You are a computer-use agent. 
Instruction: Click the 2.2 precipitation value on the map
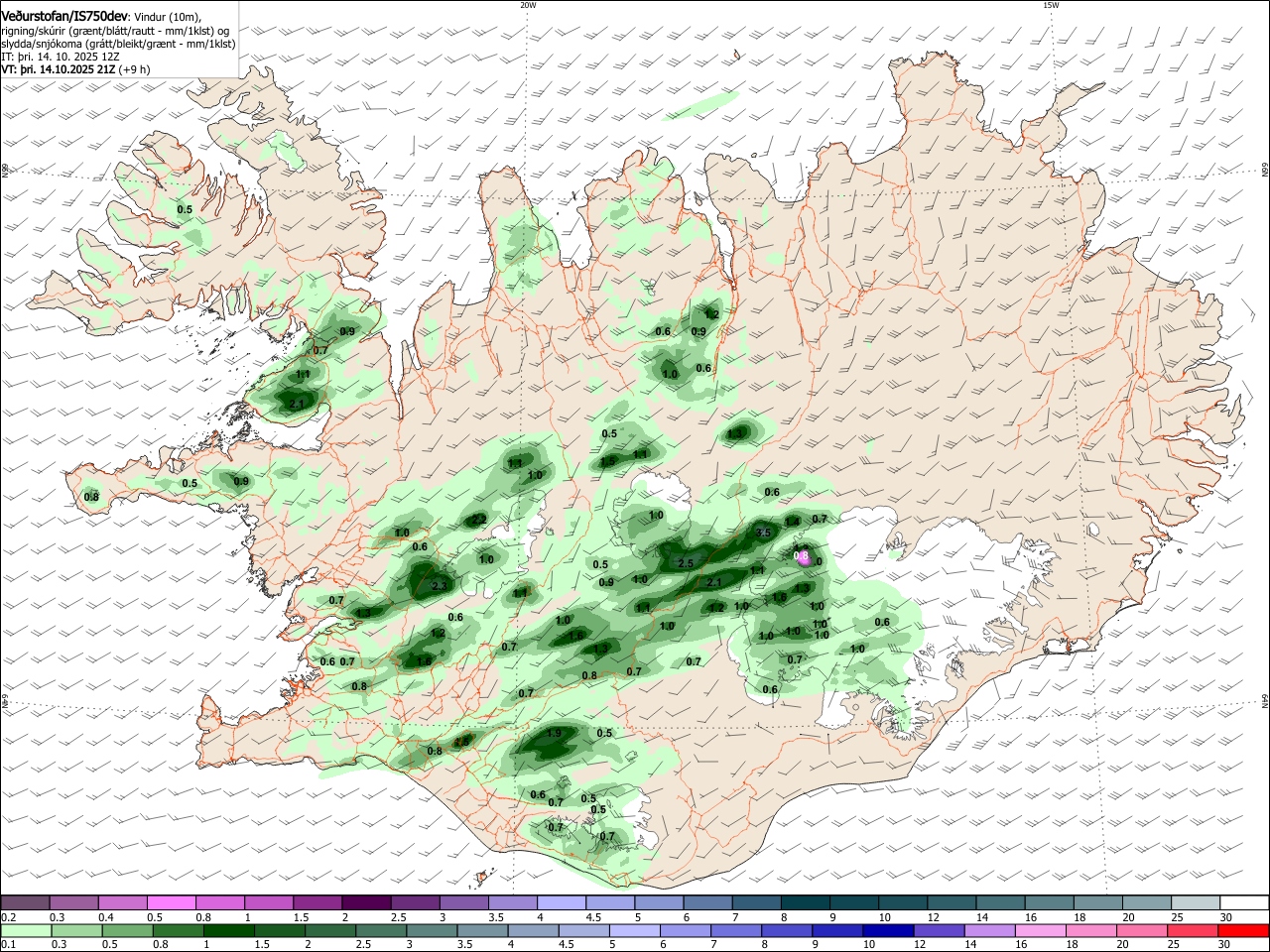477,519
